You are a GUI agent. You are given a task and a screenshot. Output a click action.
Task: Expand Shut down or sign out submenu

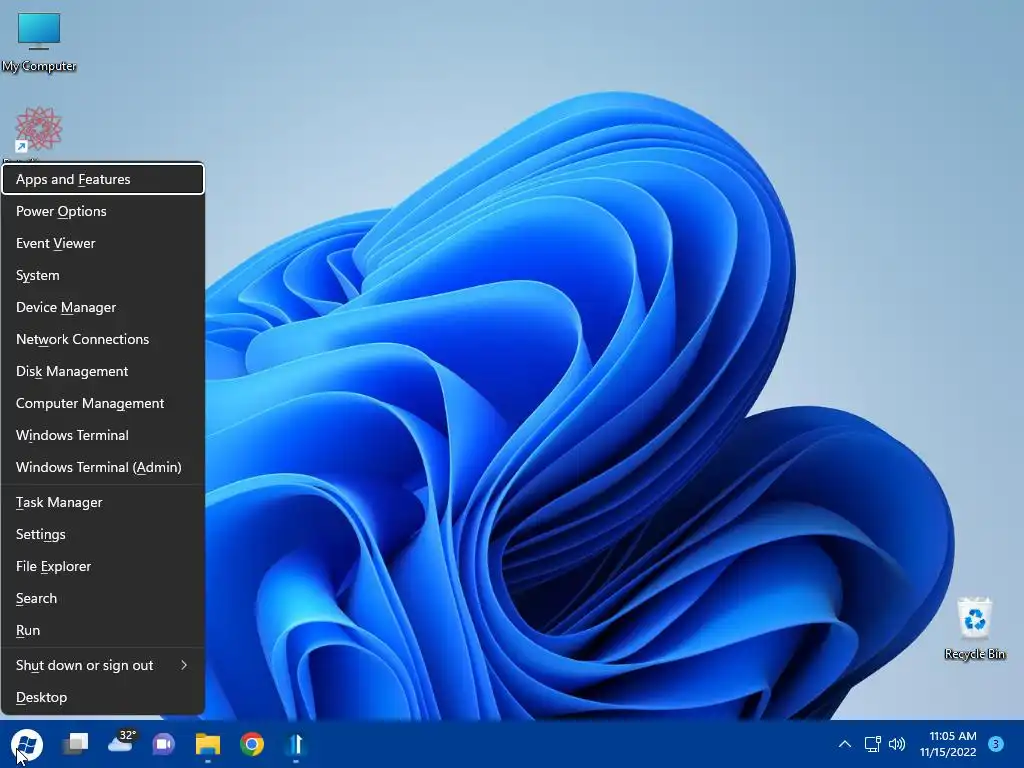point(103,665)
